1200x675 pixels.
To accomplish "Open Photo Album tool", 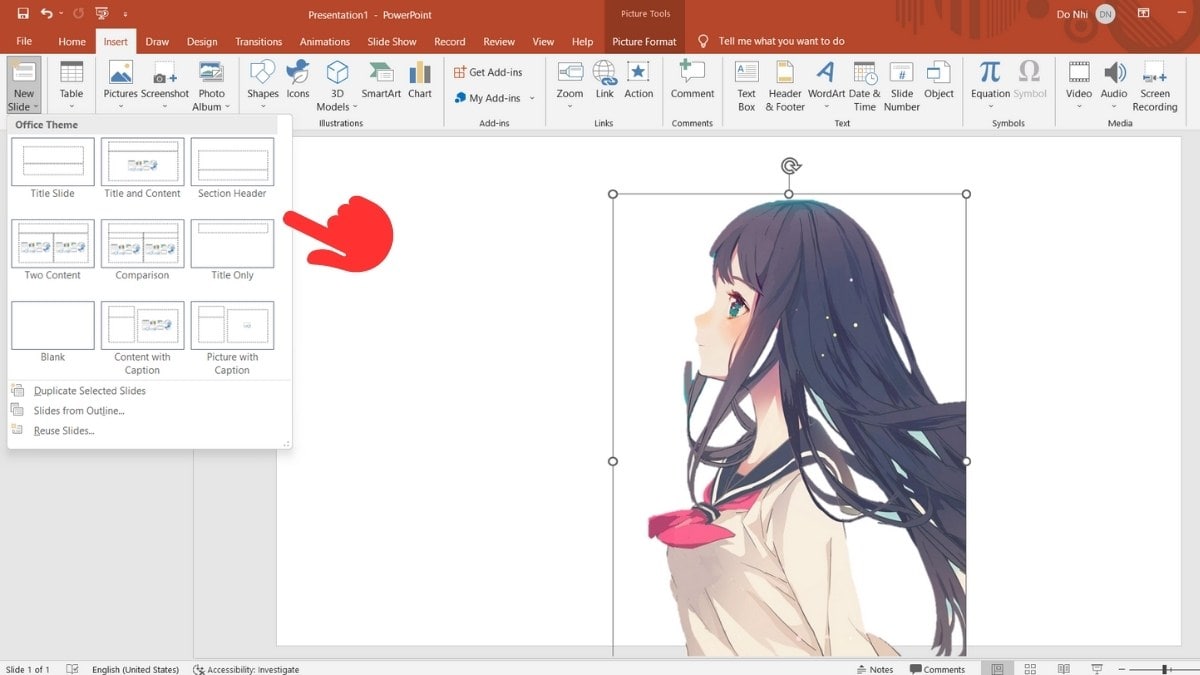I will [x=211, y=86].
